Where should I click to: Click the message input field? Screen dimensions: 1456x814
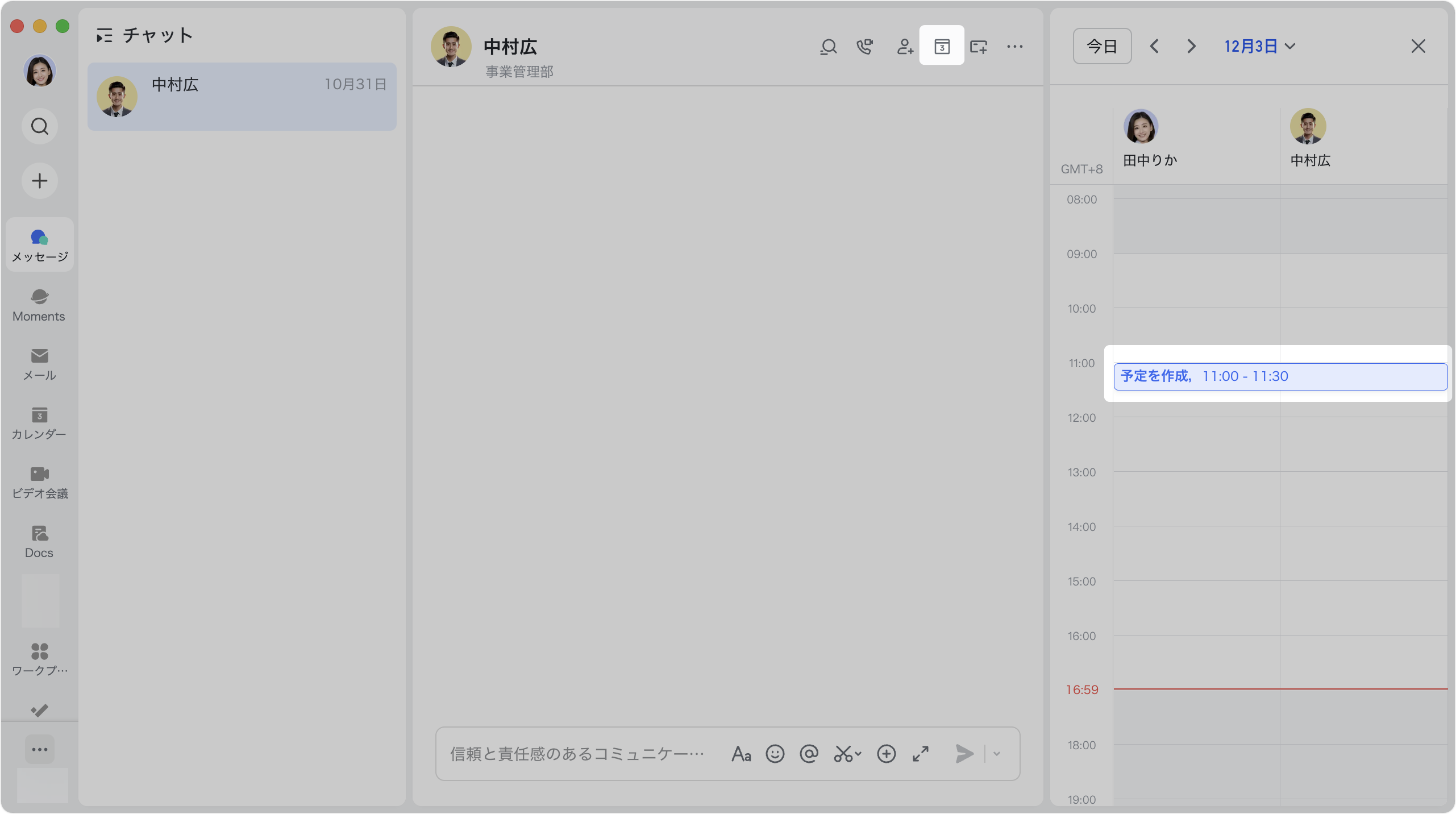pyautogui.click(x=577, y=754)
